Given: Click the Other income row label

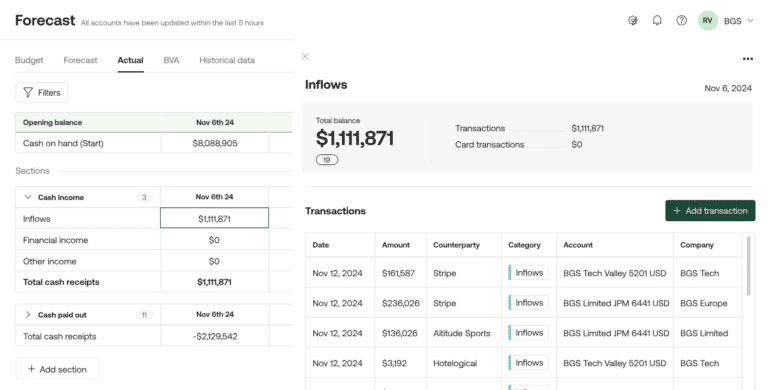Looking at the screenshot, I should (x=49, y=262).
